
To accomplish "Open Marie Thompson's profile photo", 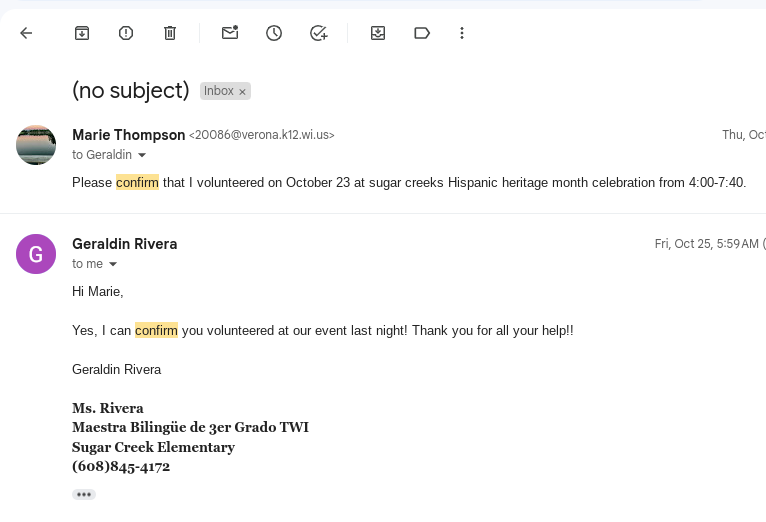I will pyautogui.click(x=36, y=145).
